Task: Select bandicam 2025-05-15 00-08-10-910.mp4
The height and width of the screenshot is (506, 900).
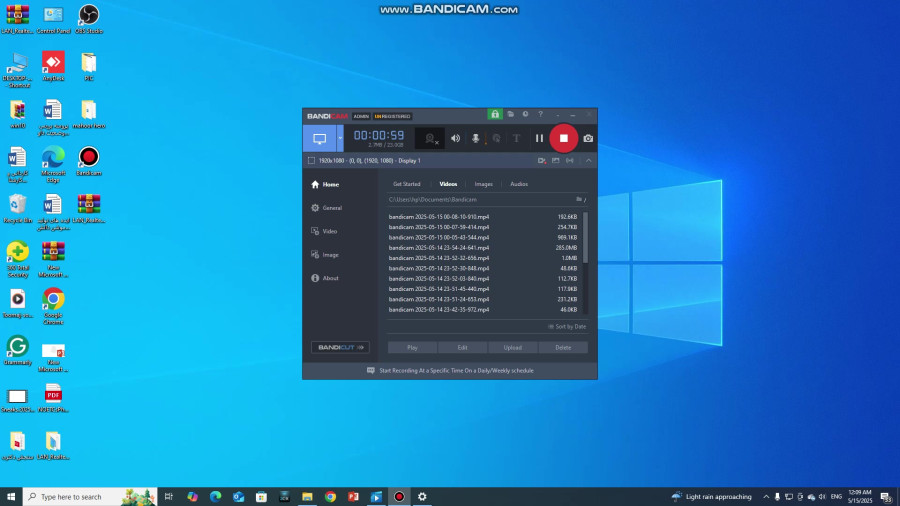Action: [483, 217]
